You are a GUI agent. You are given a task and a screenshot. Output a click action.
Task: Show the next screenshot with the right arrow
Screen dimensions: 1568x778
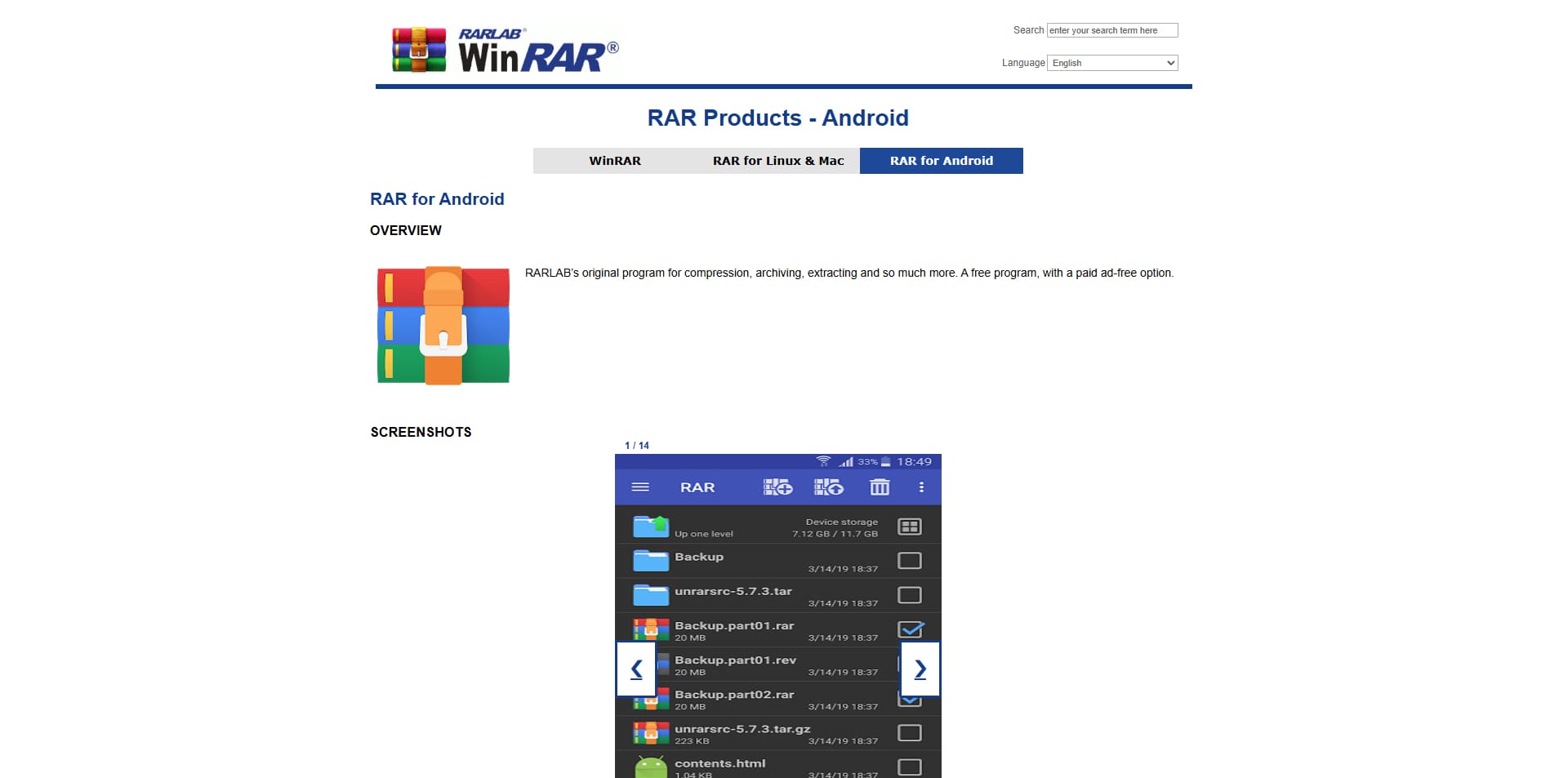(920, 669)
